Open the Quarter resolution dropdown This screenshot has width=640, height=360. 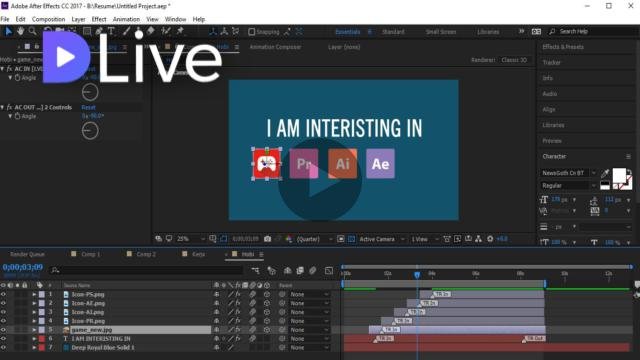point(315,239)
